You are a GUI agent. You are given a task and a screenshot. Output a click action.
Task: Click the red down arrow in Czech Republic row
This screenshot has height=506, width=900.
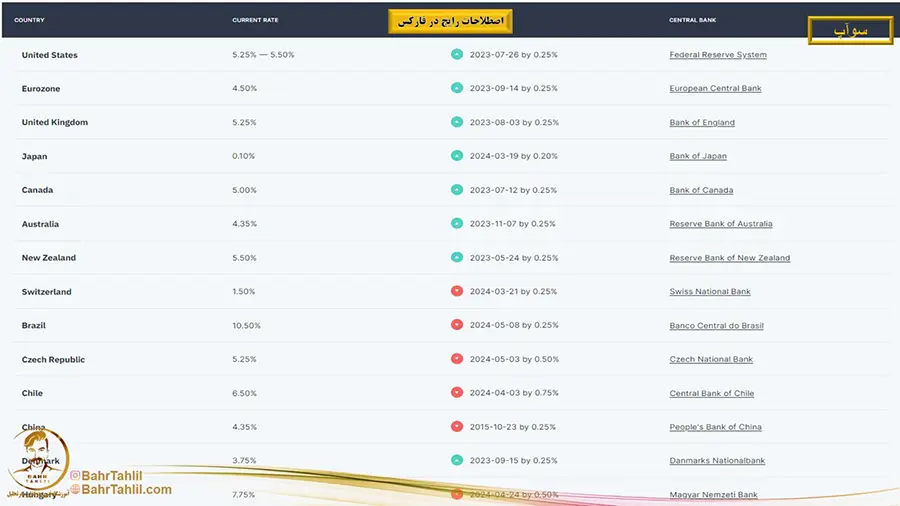457,359
